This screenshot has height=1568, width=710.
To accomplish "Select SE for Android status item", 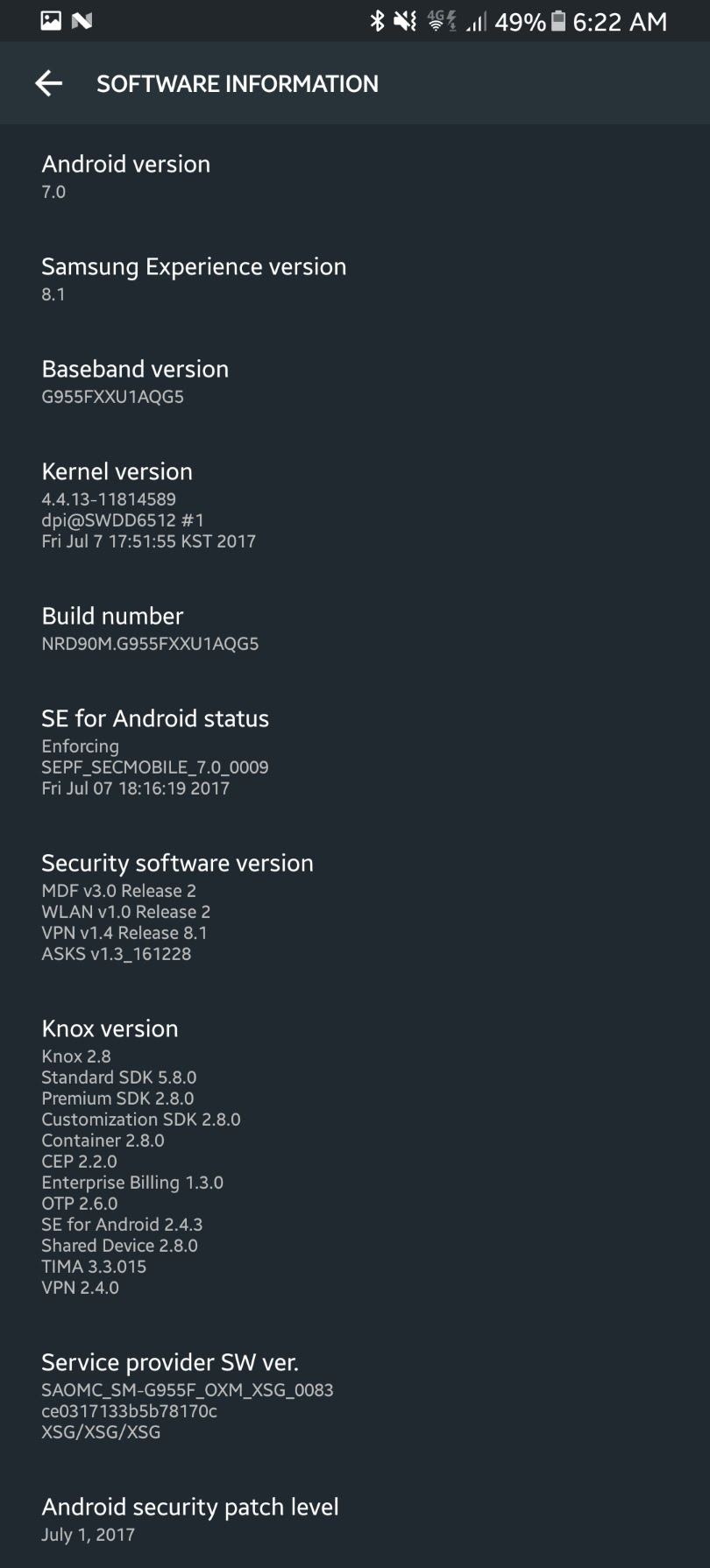I will click(155, 752).
